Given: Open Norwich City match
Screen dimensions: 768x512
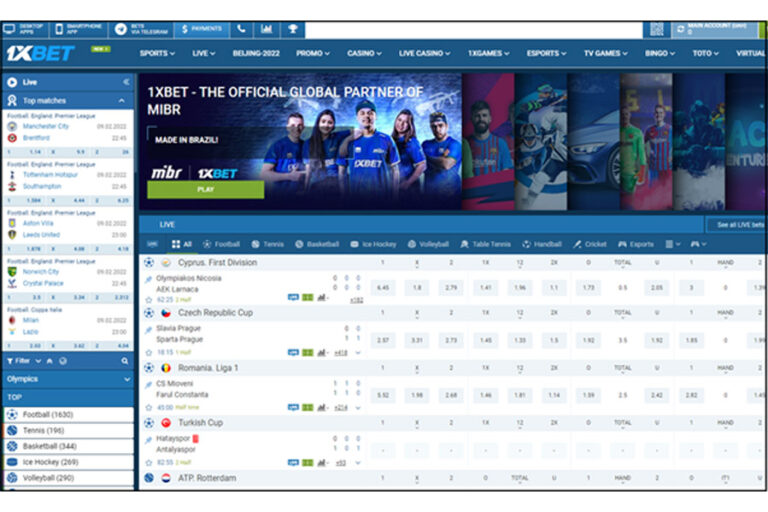Looking at the screenshot, I should (x=41, y=272).
